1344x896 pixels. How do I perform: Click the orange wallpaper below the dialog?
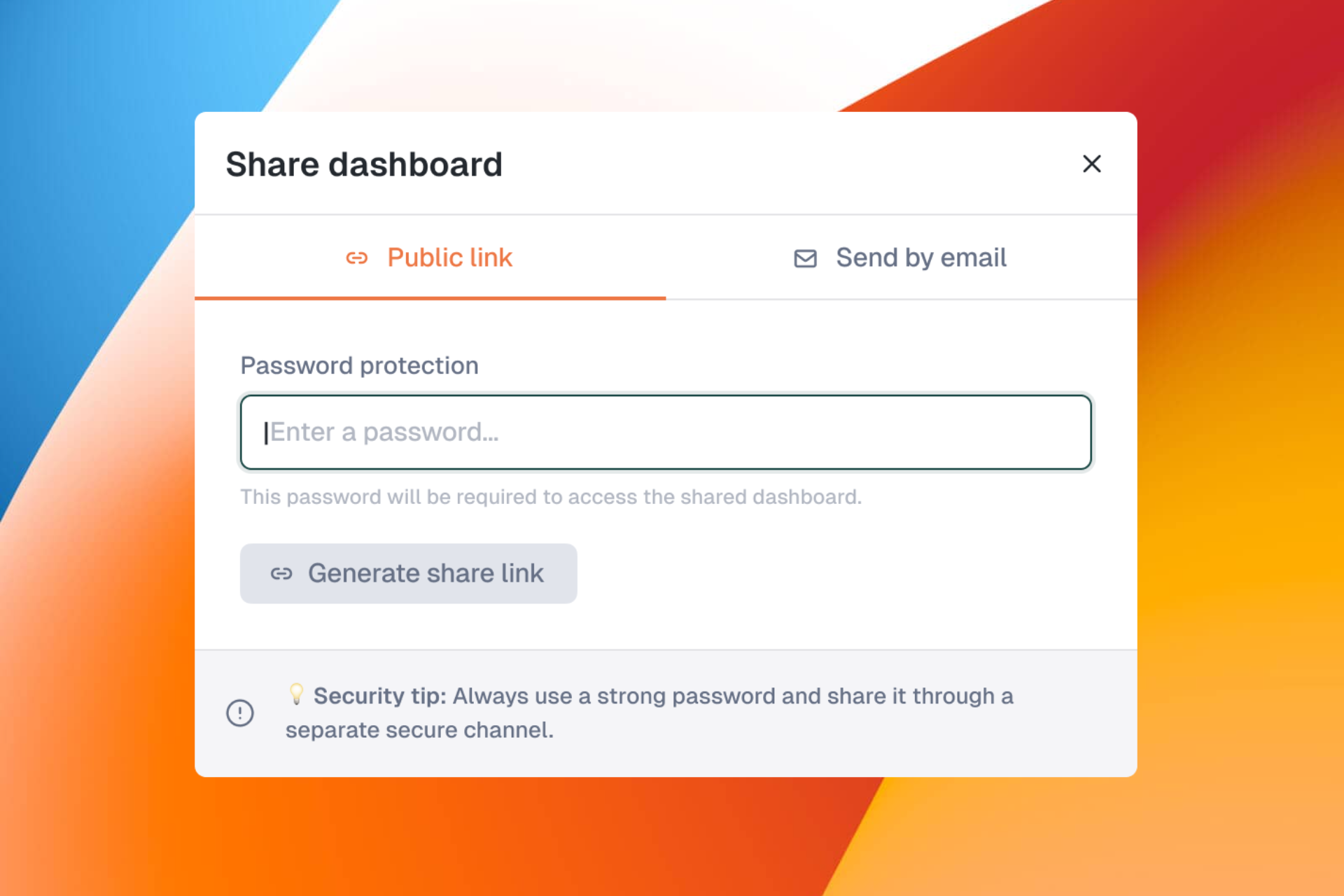click(490, 840)
